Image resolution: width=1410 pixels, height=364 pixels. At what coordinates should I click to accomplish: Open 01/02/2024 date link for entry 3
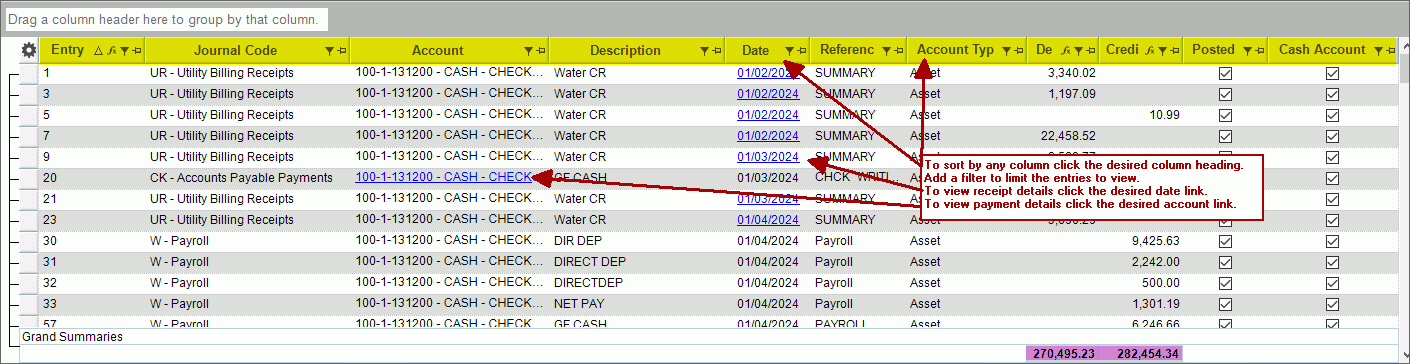coord(768,94)
